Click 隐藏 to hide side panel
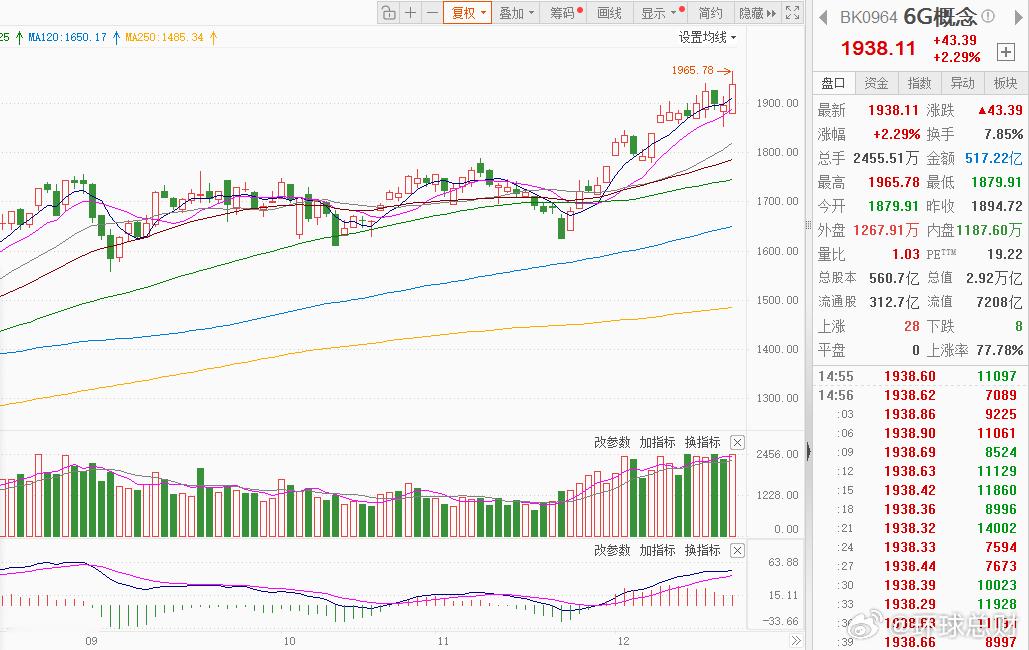The image size is (1029, 650). click(757, 12)
